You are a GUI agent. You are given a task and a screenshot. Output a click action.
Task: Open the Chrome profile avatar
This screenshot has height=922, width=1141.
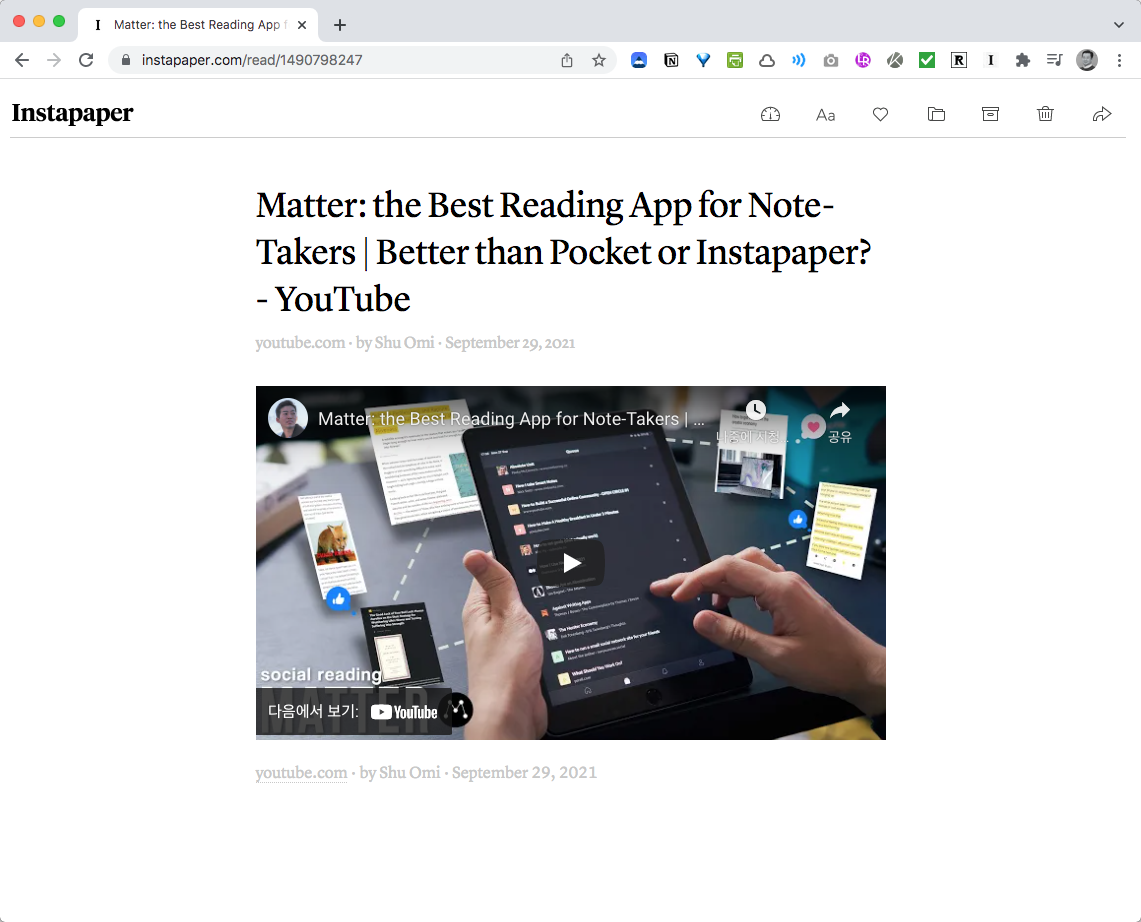(1086, 60)
